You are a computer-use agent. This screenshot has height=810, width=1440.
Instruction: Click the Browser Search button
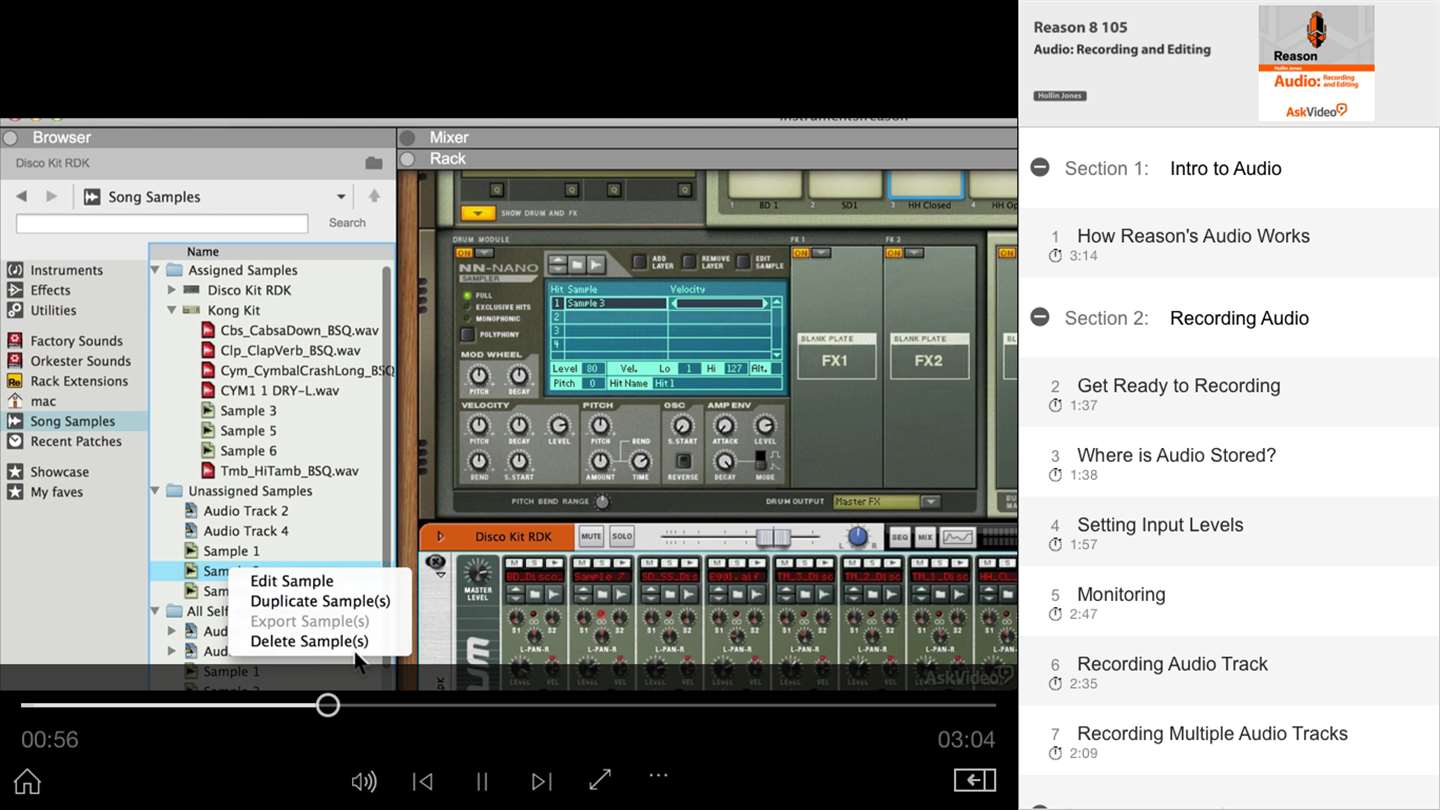click(347, 223)
